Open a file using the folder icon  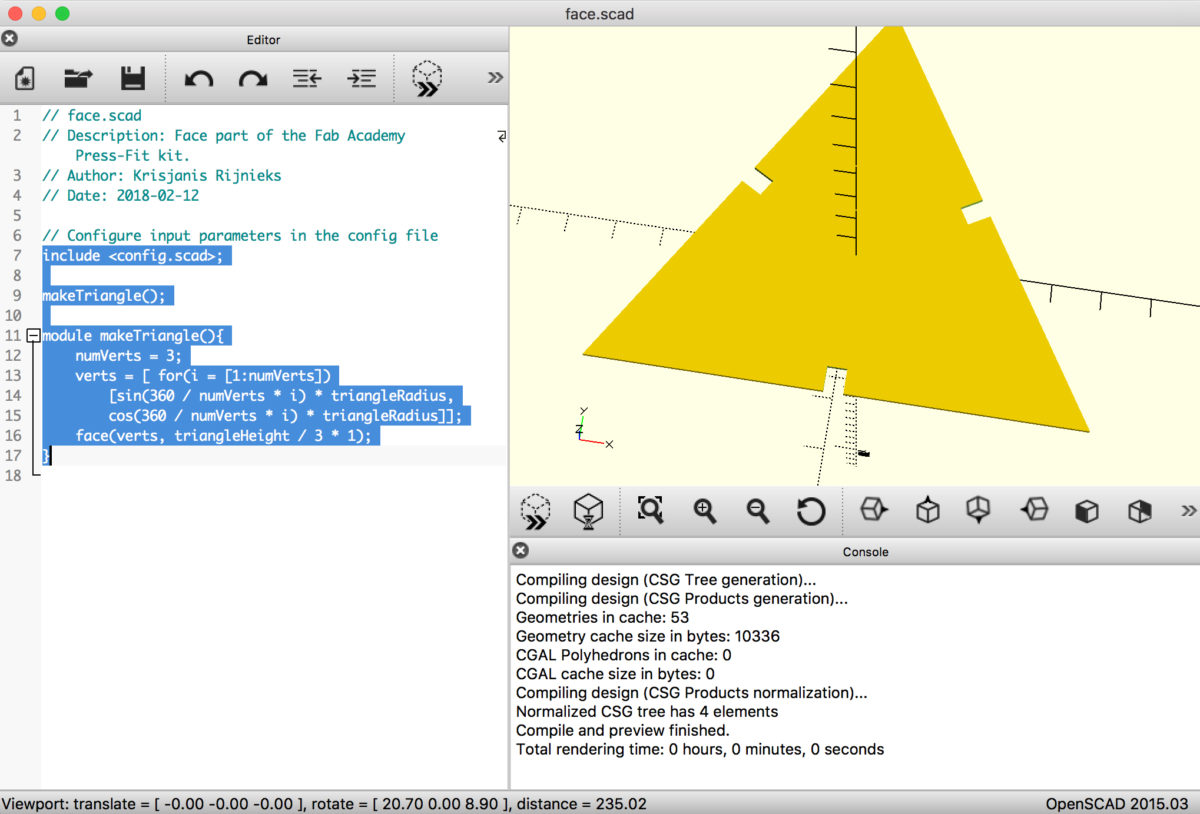click(x=78, y=78)
